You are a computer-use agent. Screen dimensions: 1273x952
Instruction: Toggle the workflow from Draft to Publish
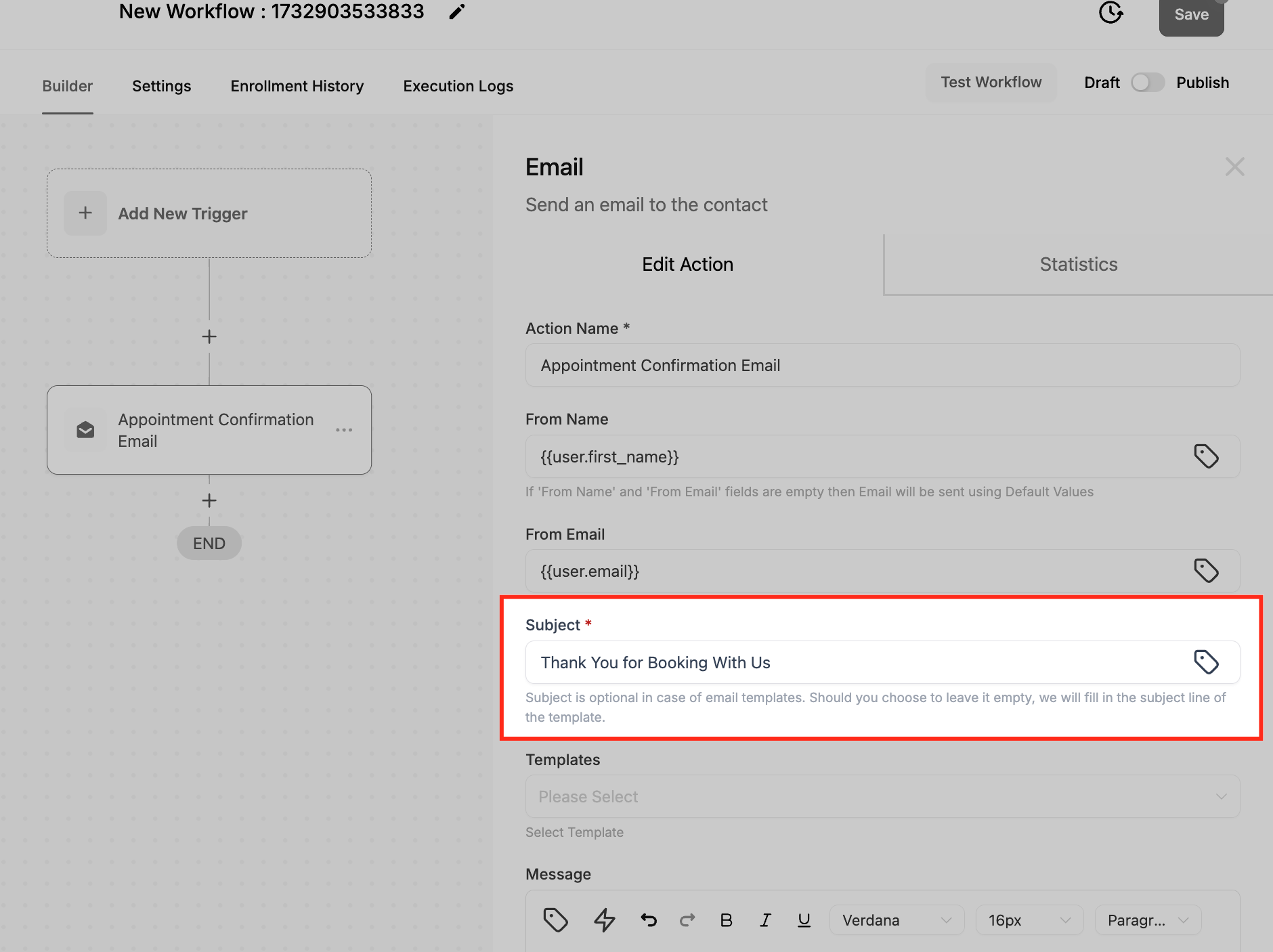(1147, 82)
